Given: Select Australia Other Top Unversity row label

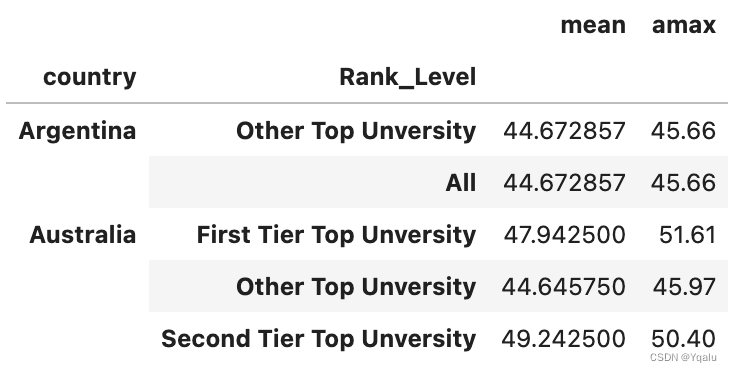Looking at the screenshot, I should point(356,287).
